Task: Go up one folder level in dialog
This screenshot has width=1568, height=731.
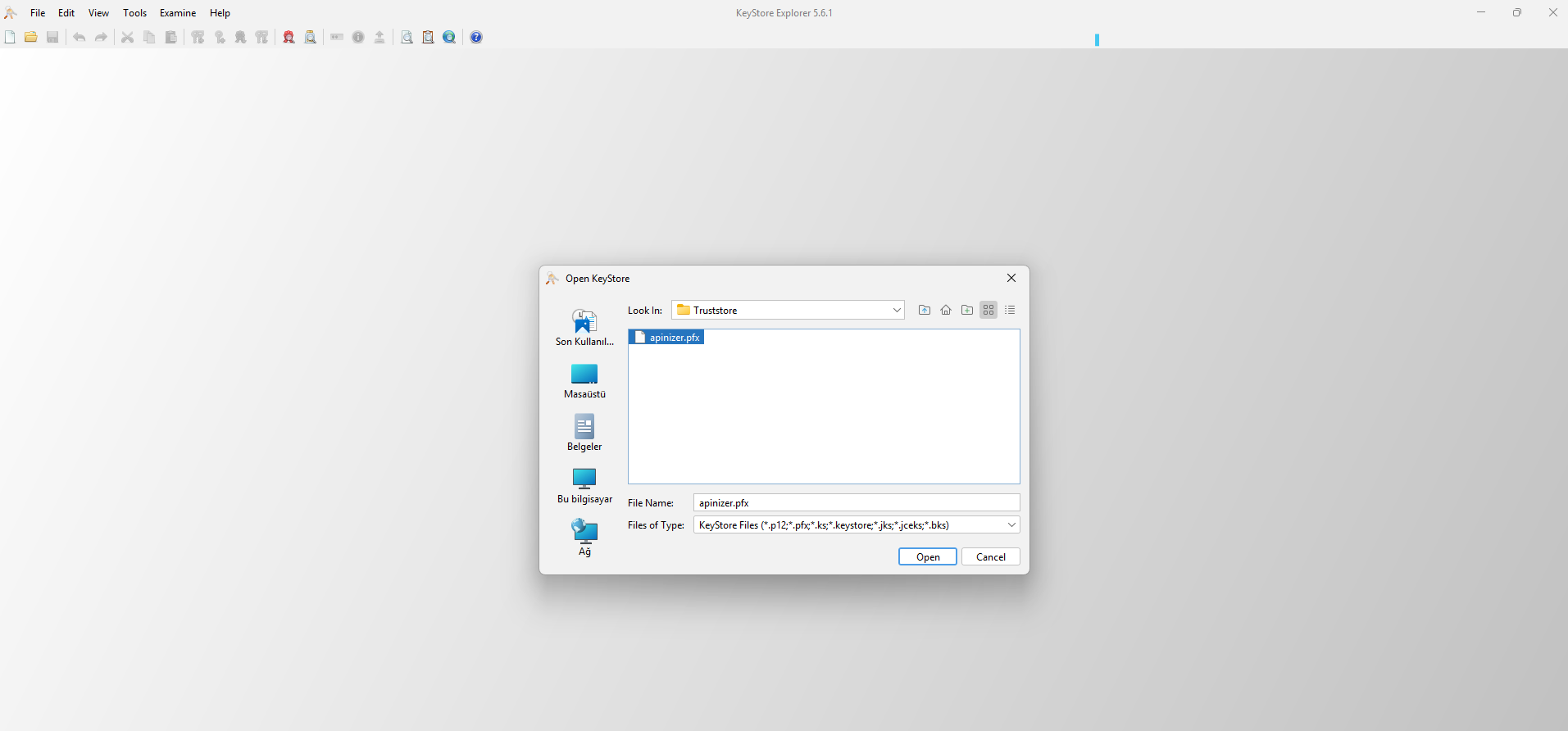Action: [x=925, y=310]
